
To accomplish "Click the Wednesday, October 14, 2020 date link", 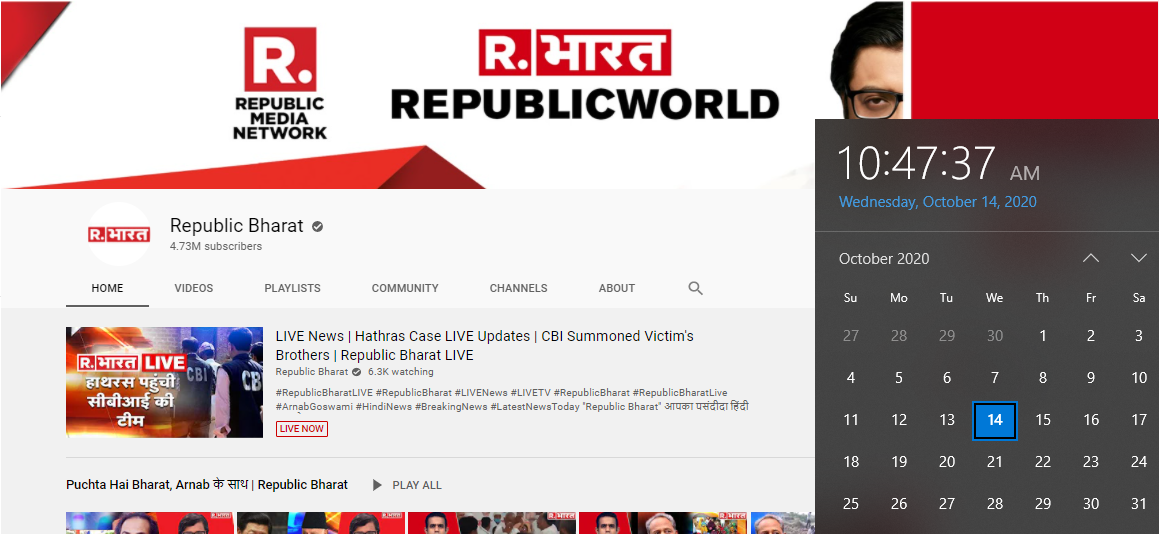I will (937, 202).
